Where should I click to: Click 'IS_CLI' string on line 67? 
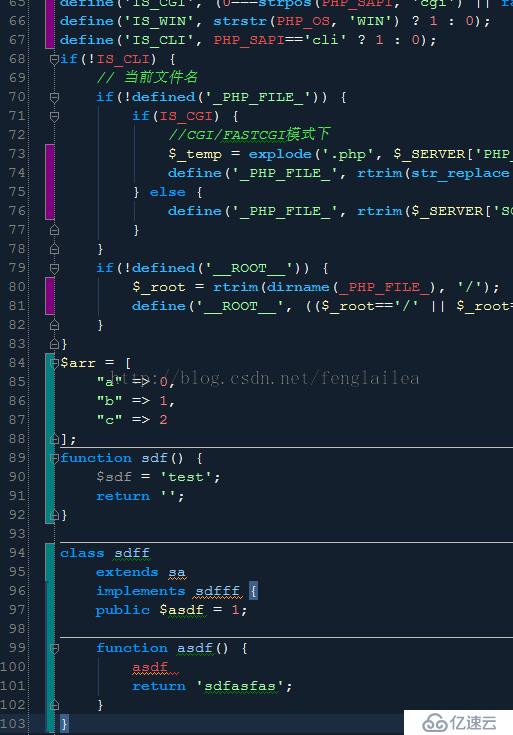click(159, 40)
